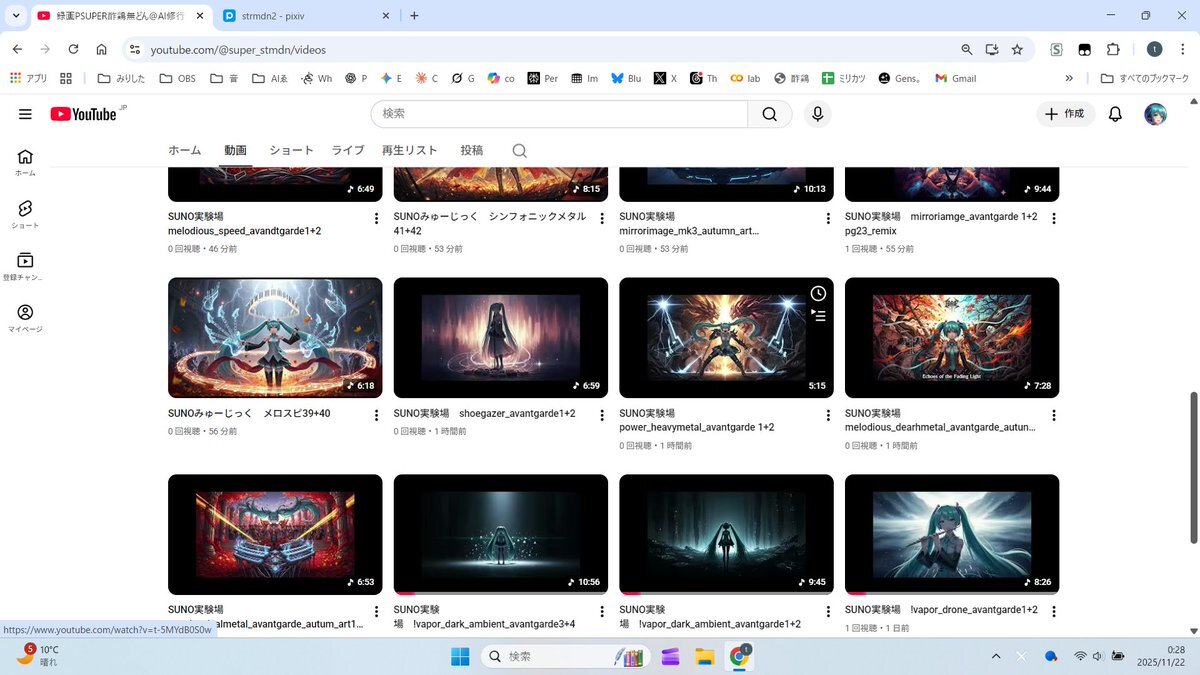Image resolution: width=1200 pixels, height=675 pixels.
Task: Switch to the ライブ channel tab
Action: click(348, 150)
